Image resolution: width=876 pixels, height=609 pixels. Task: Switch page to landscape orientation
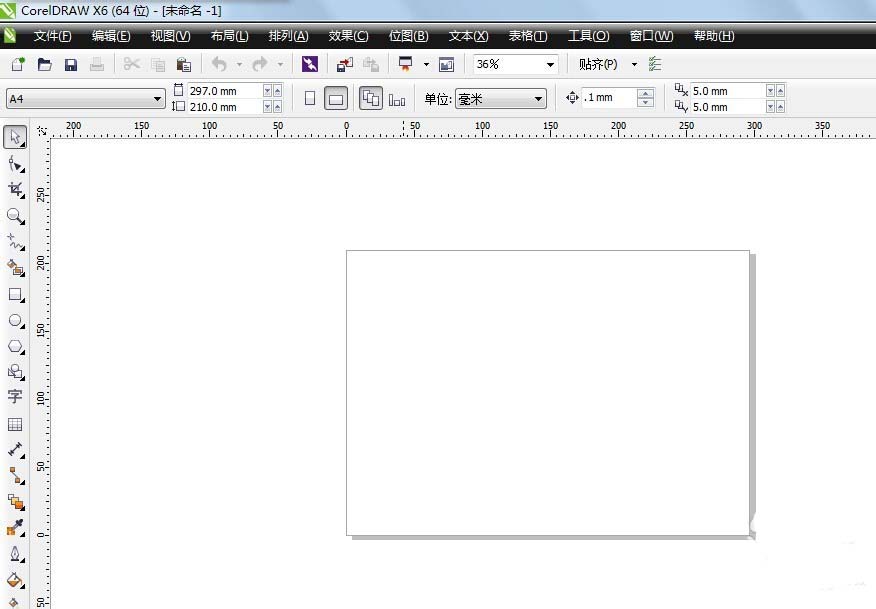click(336, 98)
